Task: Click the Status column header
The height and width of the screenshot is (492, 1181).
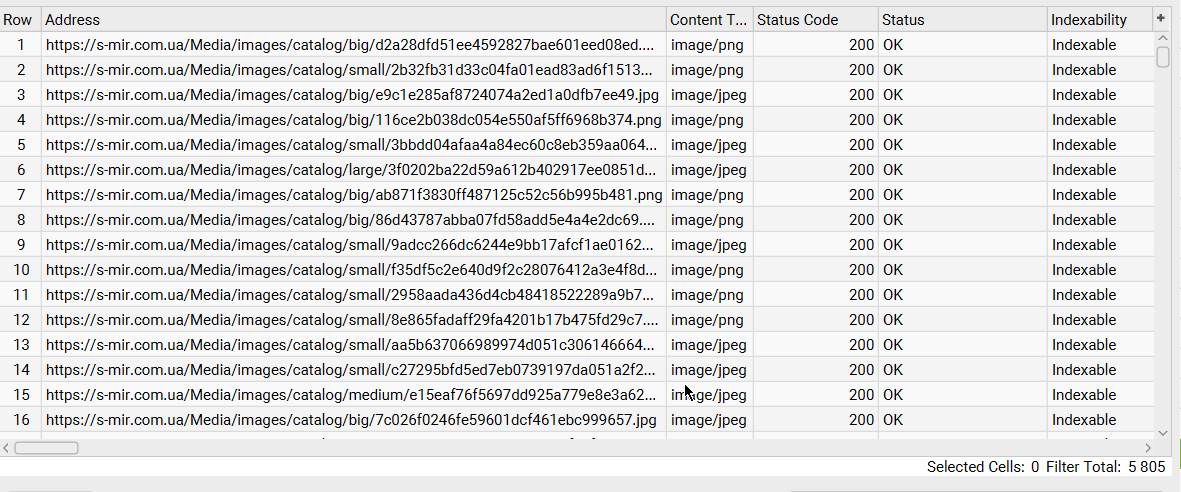Action: pyautogui.click(x=962, y=20)
